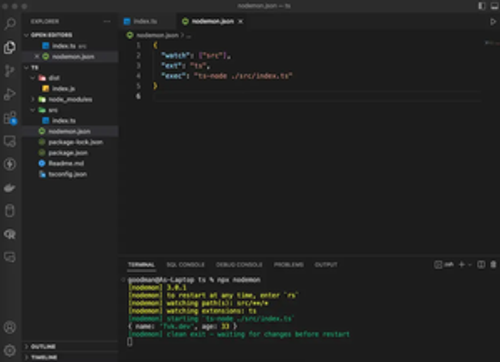Close nodemon.json in Open Editors list
Screen dimensions: 500x362
(x=37, y=56)
